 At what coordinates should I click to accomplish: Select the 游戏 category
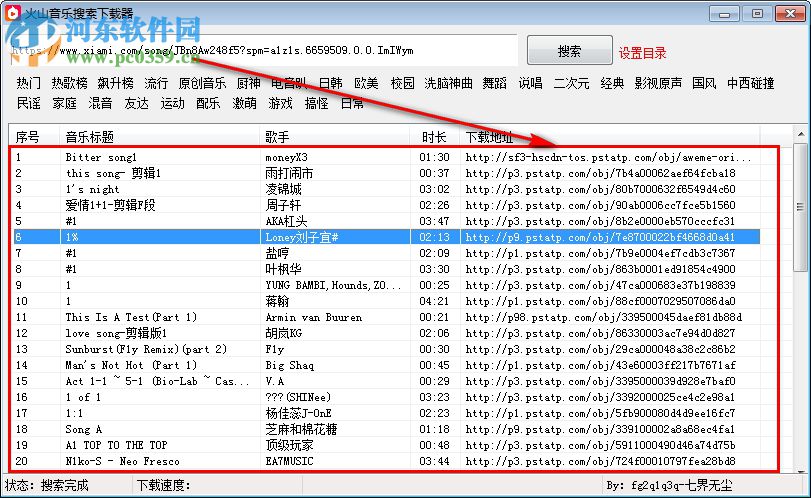point(280,103)
